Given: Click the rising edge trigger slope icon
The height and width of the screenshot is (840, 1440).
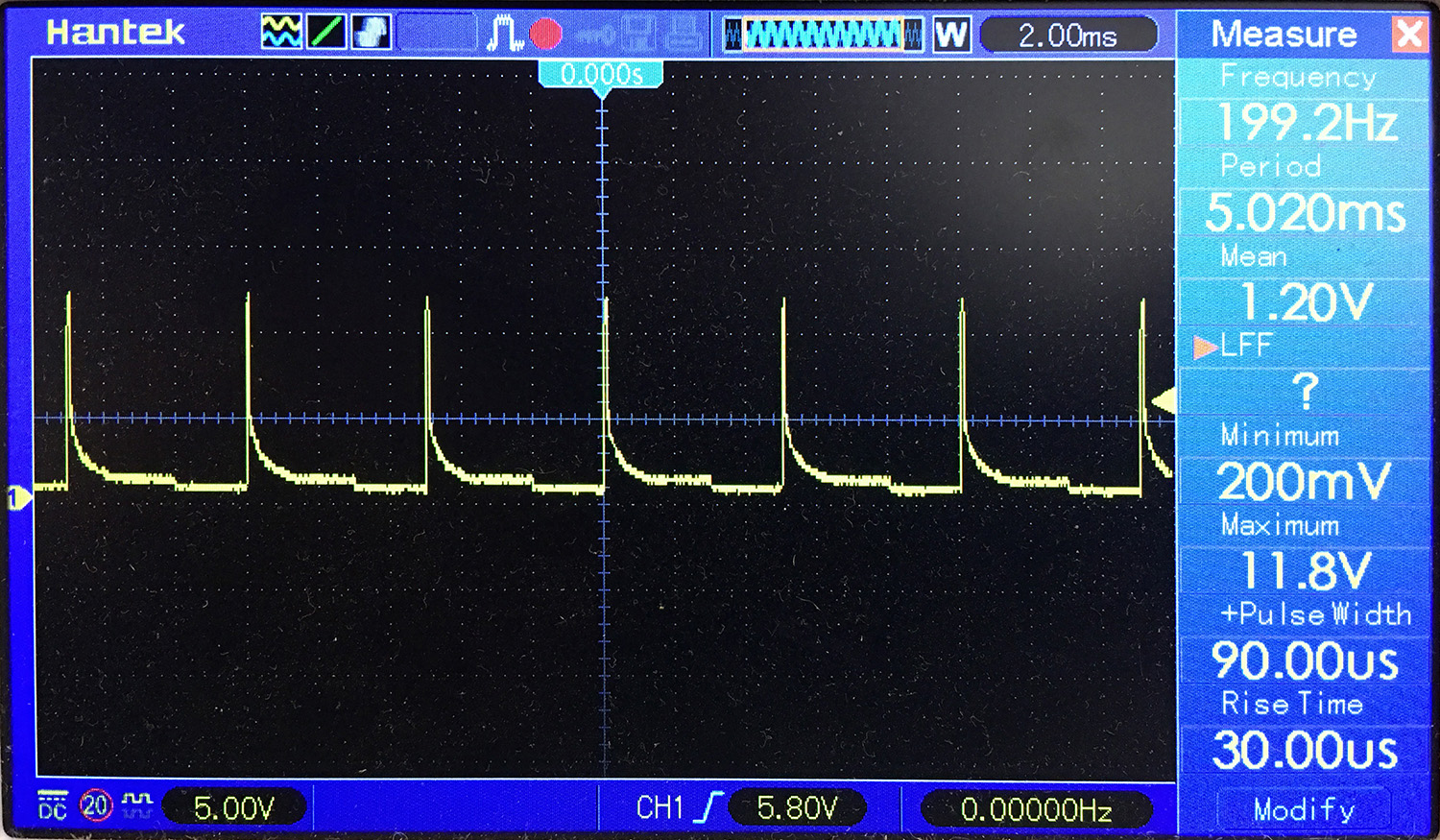Looking at the screenshot, I should click(x=708, y=807).
